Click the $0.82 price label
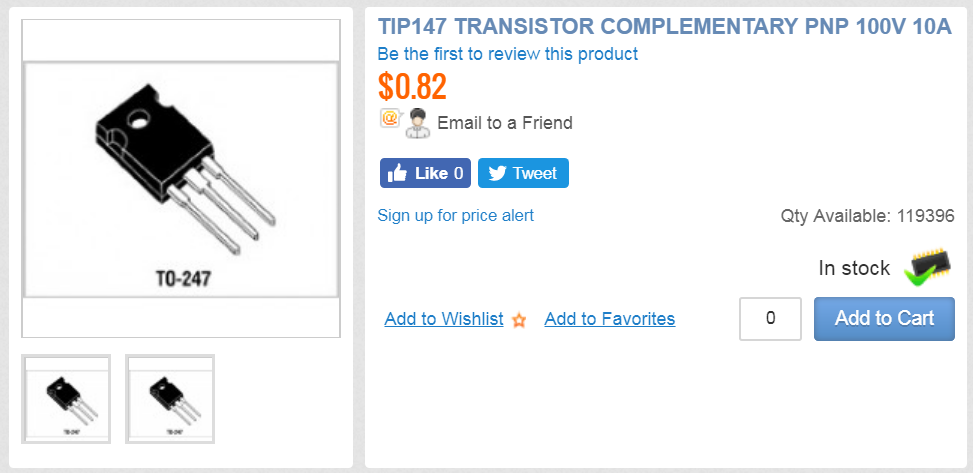Viewport: 973px width, 473px height. pyautogui.click(x=412, y=87)
